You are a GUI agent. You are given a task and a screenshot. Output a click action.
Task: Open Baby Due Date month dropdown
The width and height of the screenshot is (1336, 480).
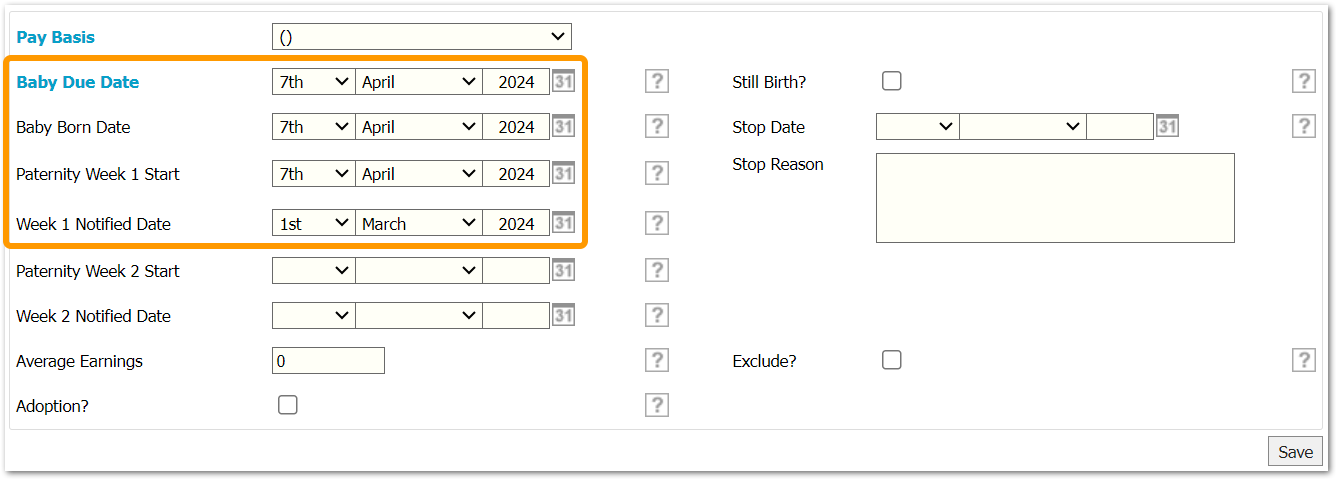(419, 82)
